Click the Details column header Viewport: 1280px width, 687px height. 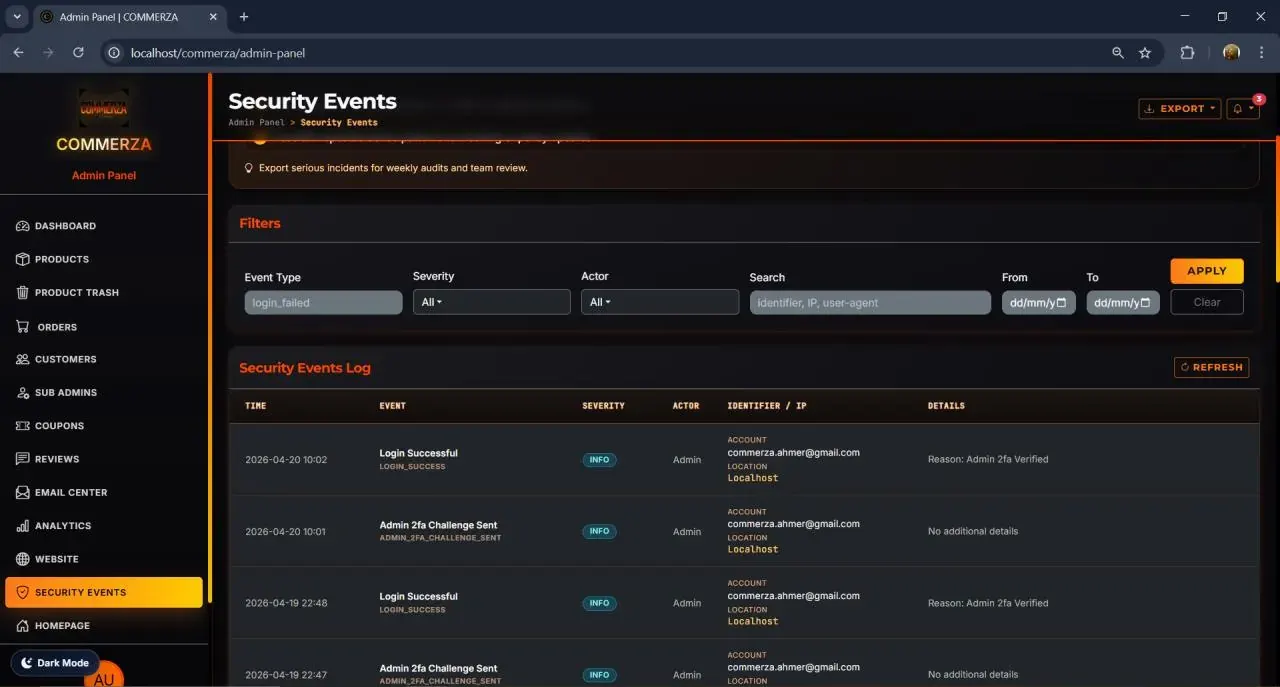coord(946,406)
